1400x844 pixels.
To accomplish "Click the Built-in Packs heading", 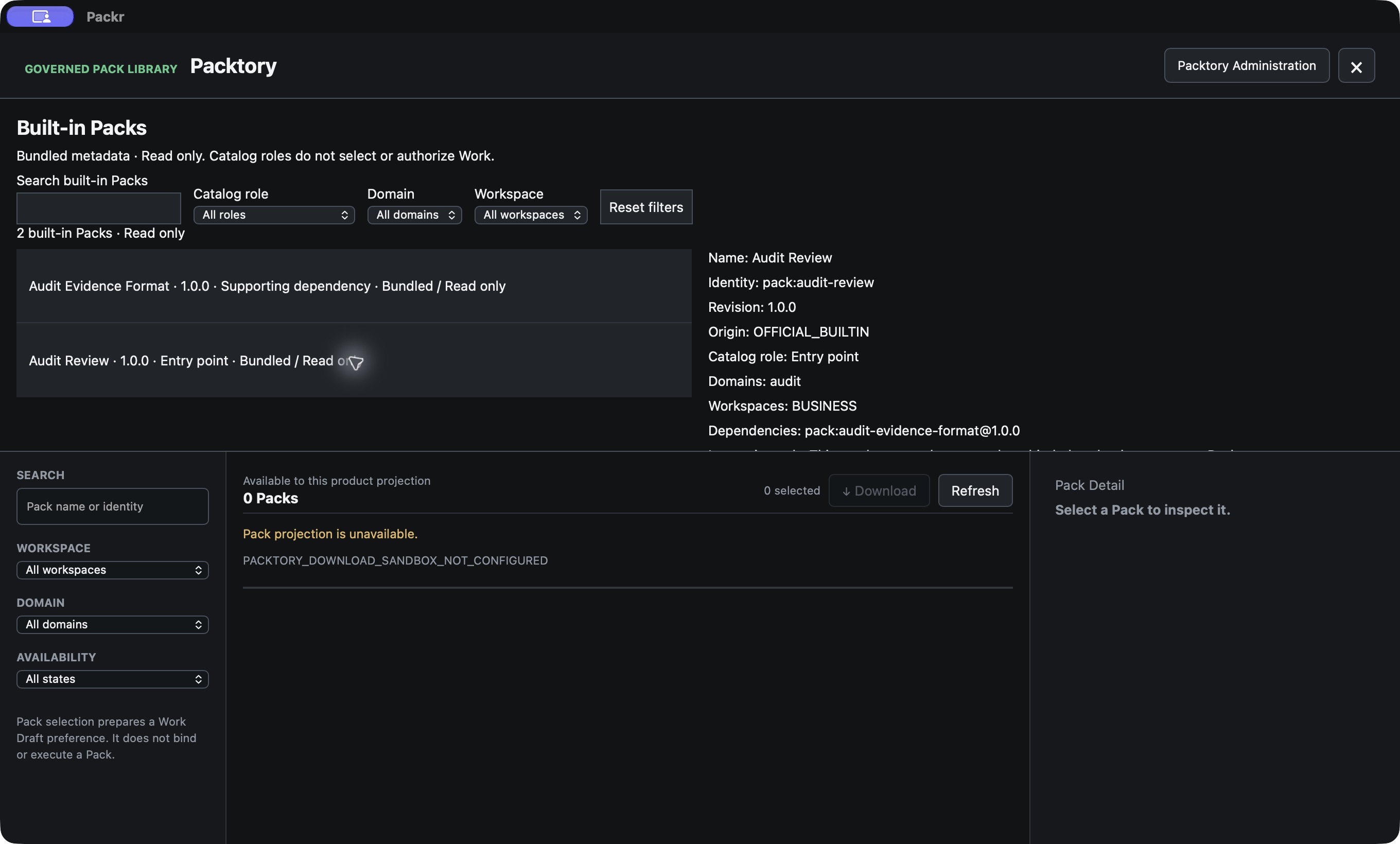I will [x=81, y=128].
